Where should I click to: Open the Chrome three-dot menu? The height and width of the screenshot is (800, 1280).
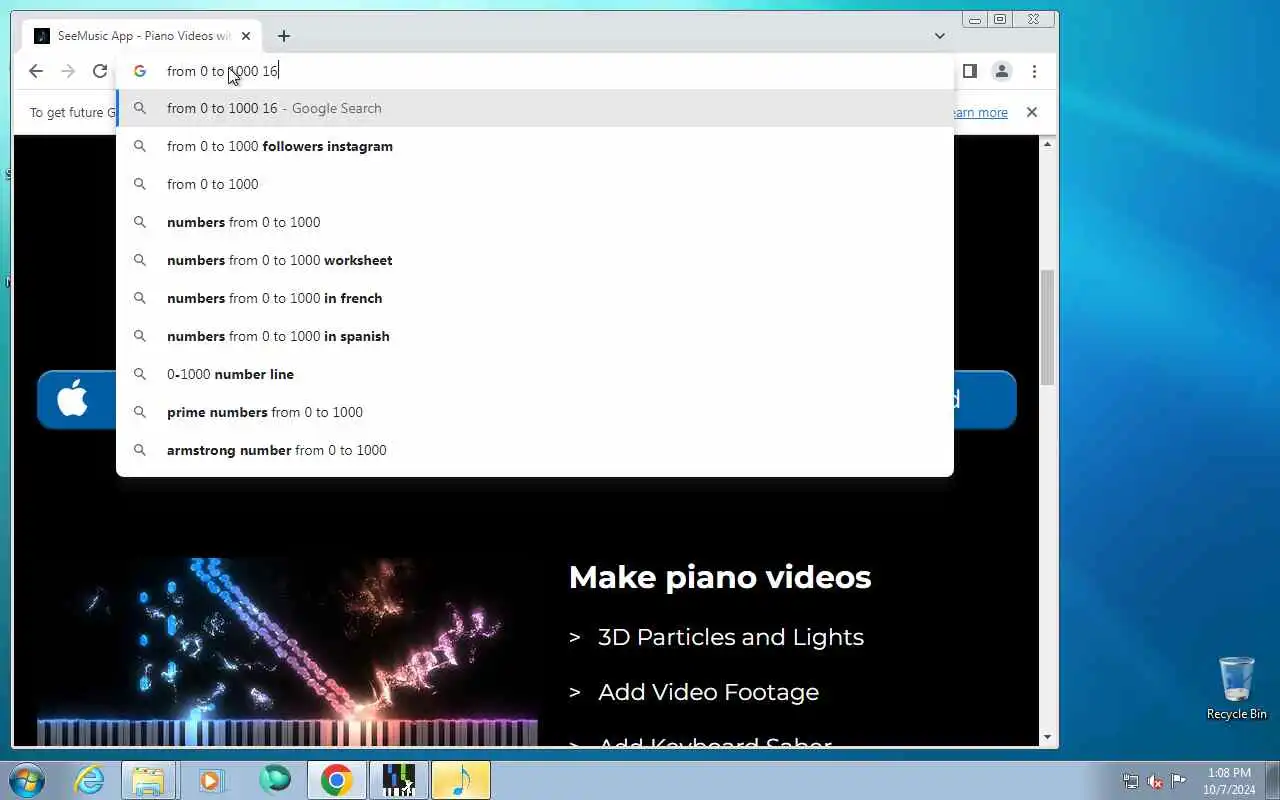tap(1034, 71)
